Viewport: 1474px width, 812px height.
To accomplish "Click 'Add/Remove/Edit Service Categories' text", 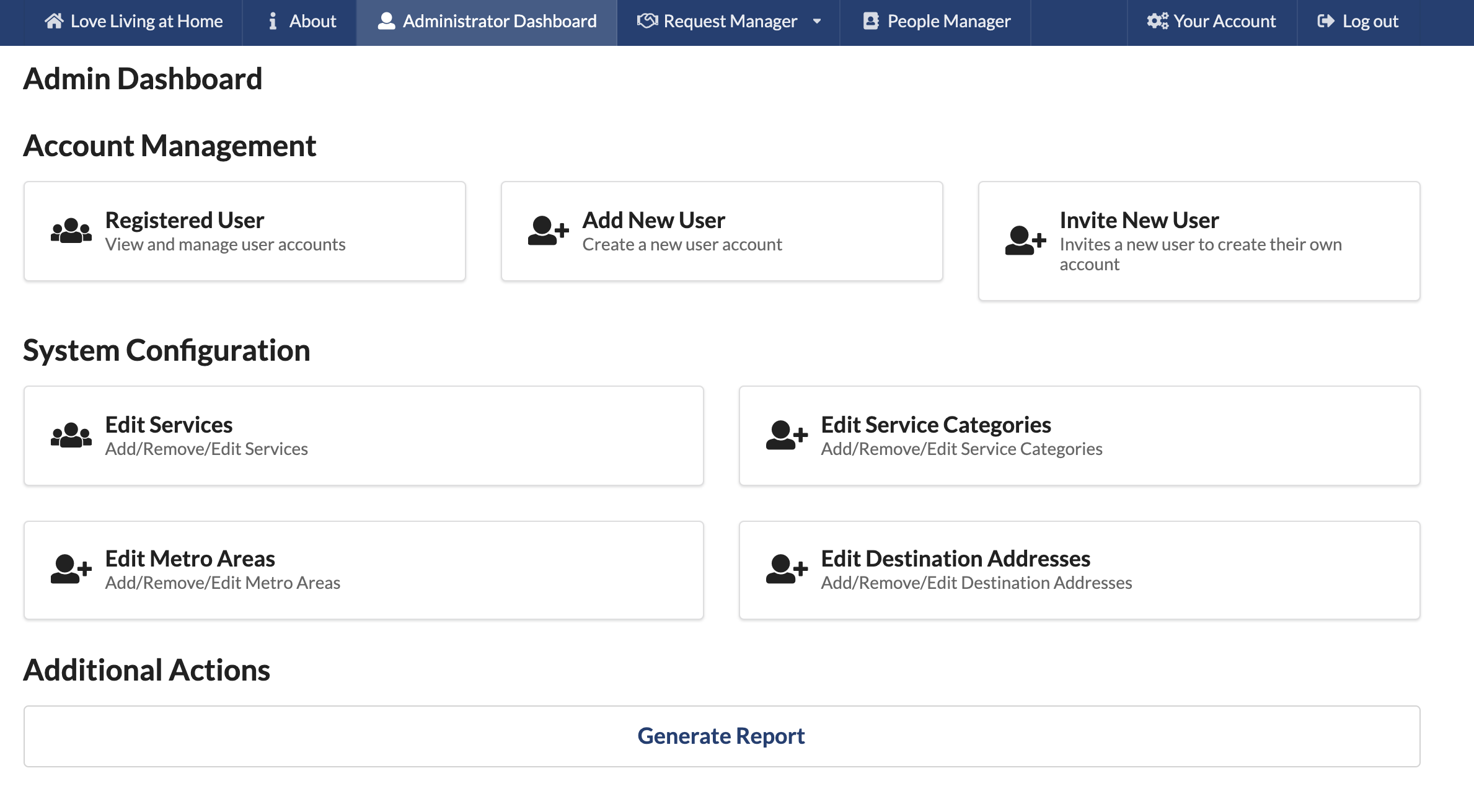I will point(961,449).
